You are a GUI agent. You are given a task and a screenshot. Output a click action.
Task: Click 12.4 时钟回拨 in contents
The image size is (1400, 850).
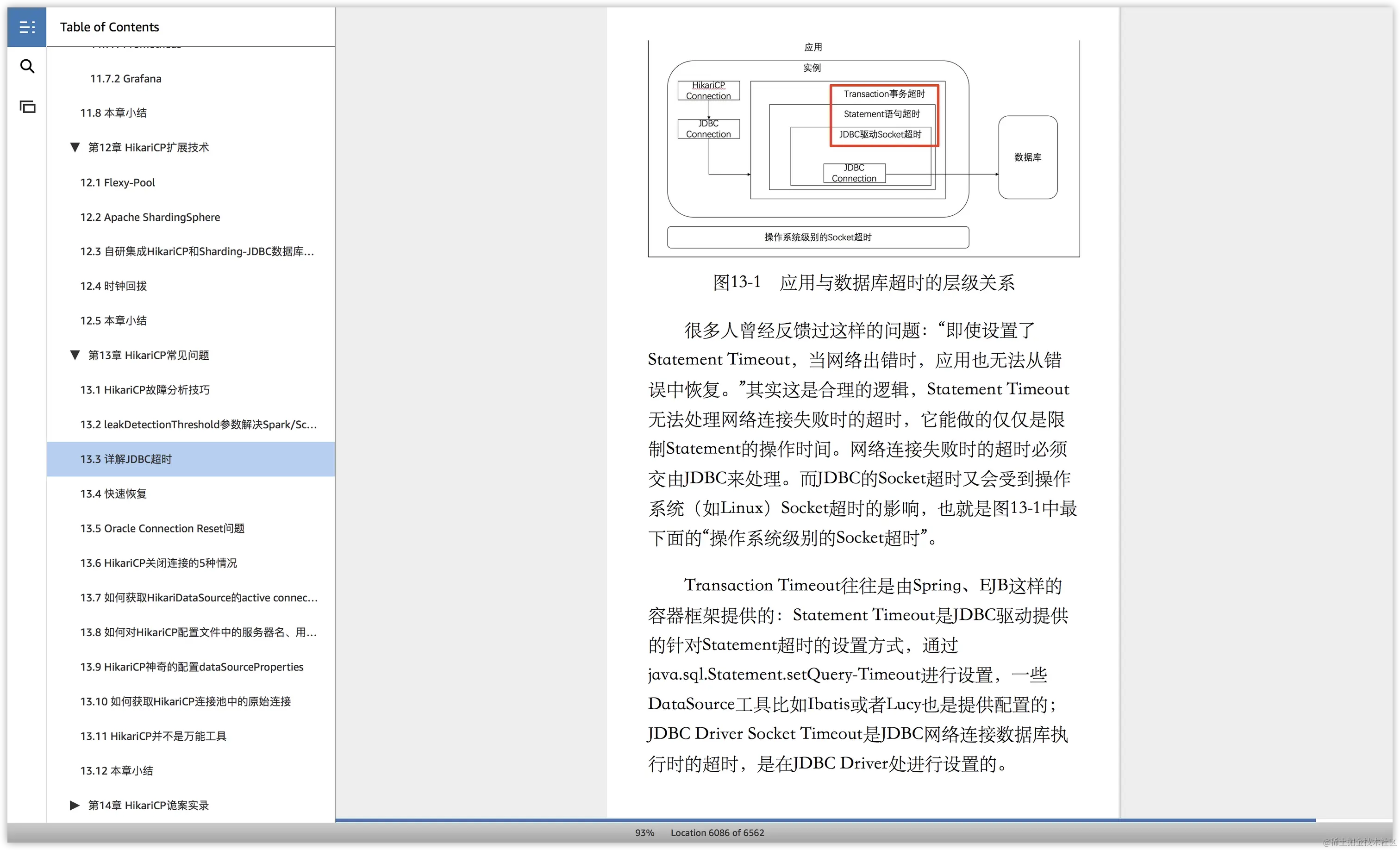tap(113, 286)
